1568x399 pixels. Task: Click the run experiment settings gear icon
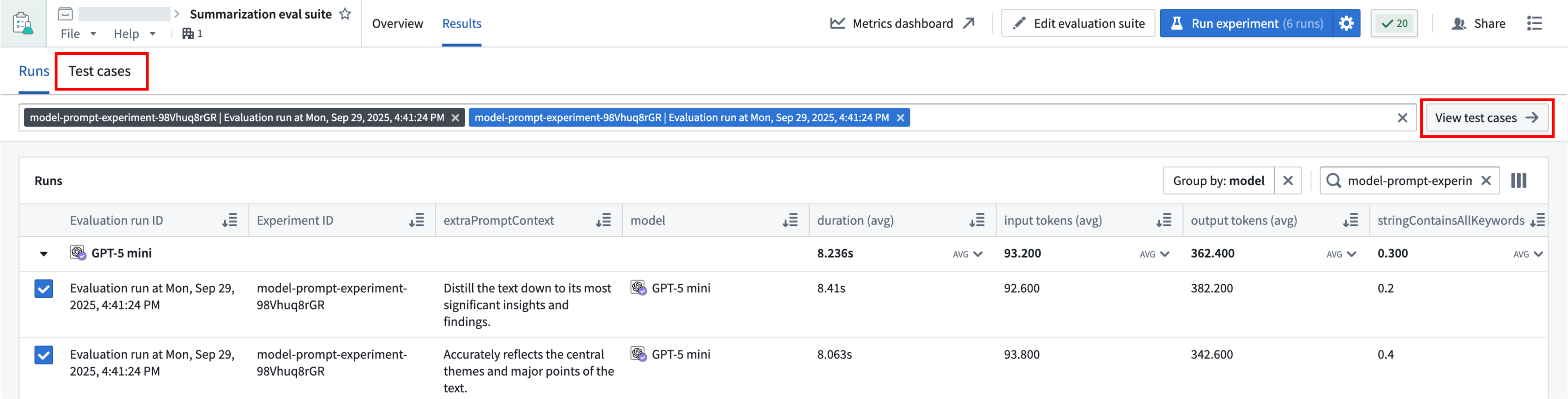[x=1346, y=24]
